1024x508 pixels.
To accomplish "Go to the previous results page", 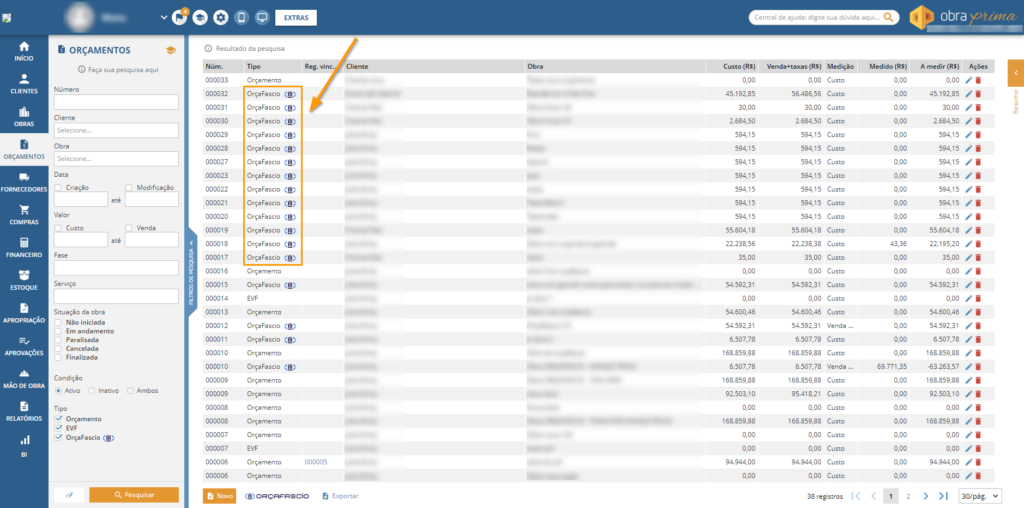I will [873, 496].
